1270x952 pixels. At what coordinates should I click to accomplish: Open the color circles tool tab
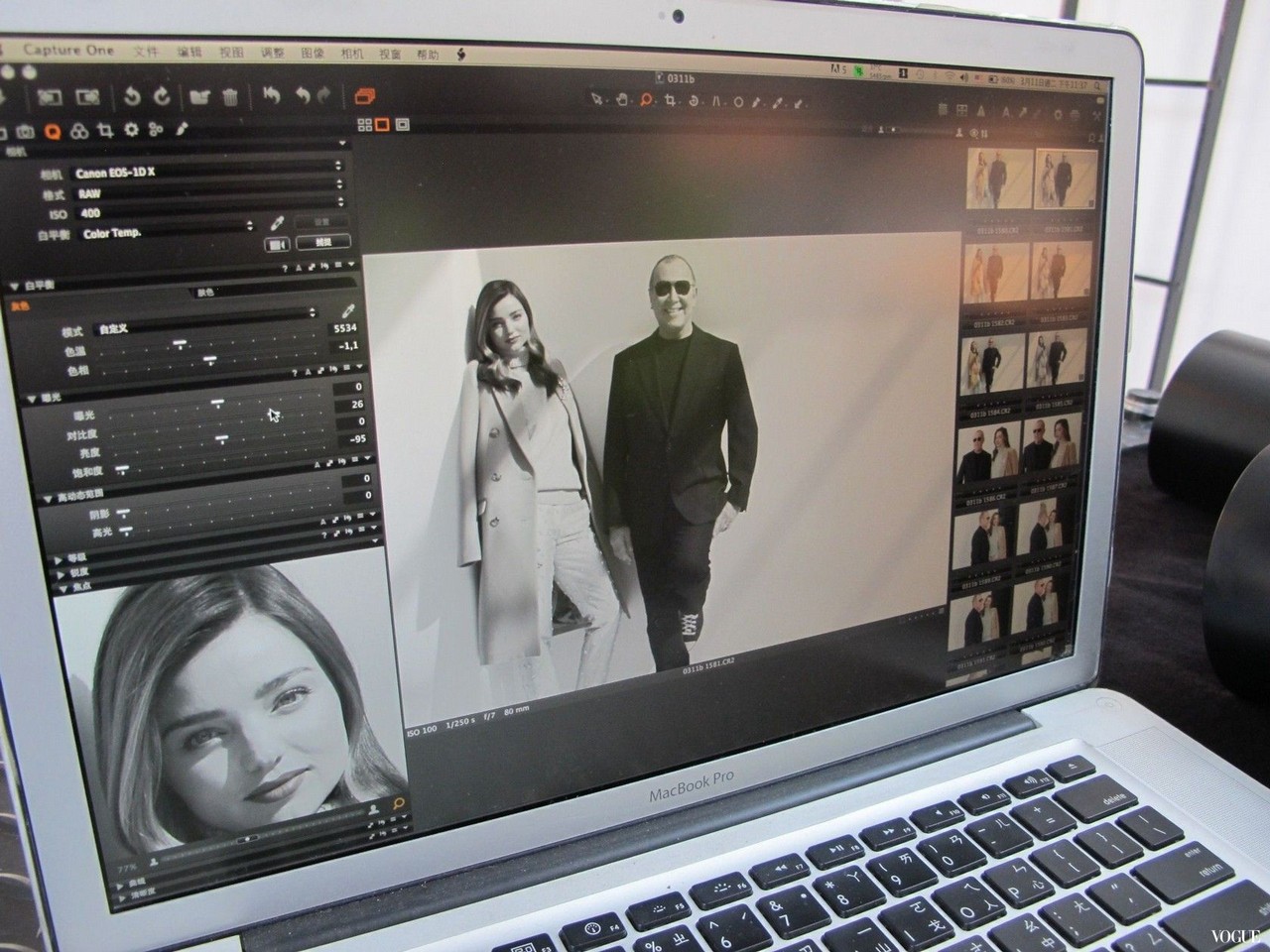[80, 130]
